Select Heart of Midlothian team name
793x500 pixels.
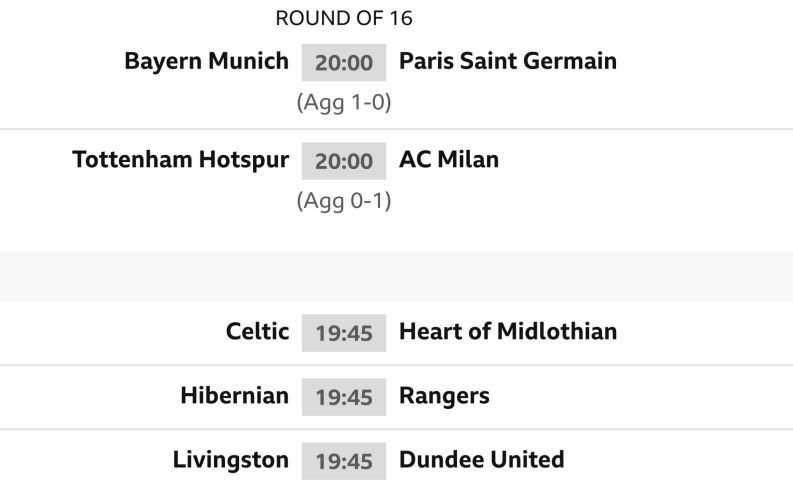point(507,332)
